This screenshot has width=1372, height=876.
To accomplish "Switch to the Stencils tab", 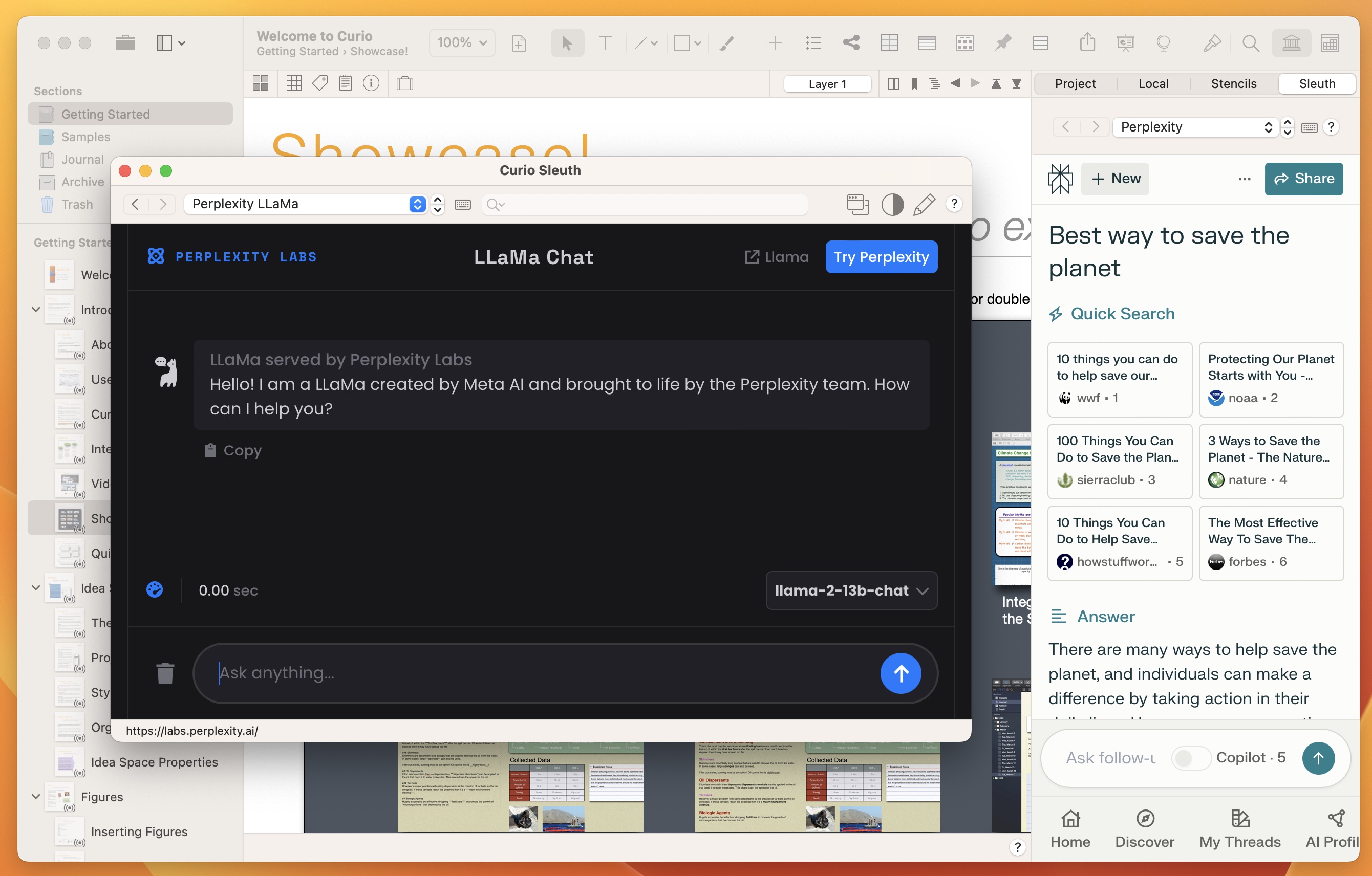I will (x=1234, y=84).
